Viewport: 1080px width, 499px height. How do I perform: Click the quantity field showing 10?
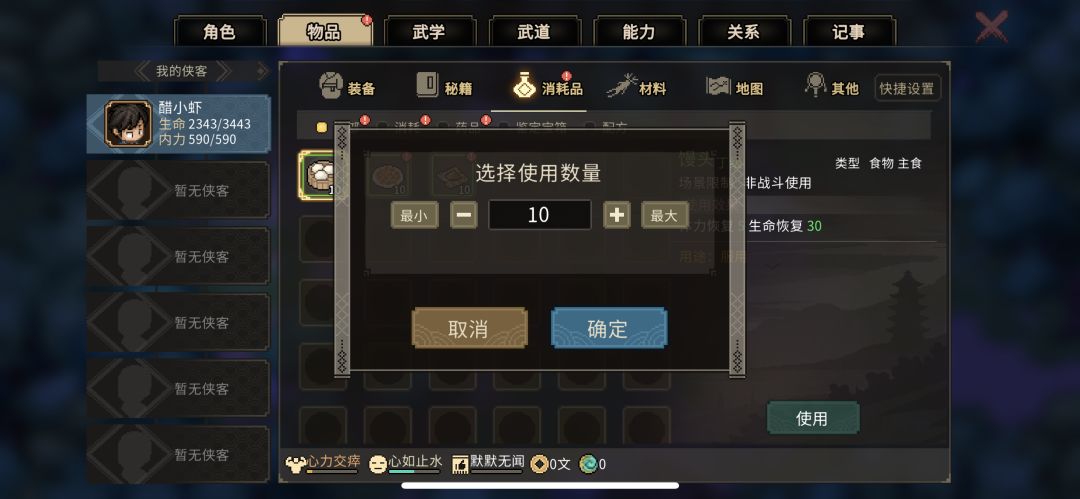pyautogui.click(x=539, y=215)
